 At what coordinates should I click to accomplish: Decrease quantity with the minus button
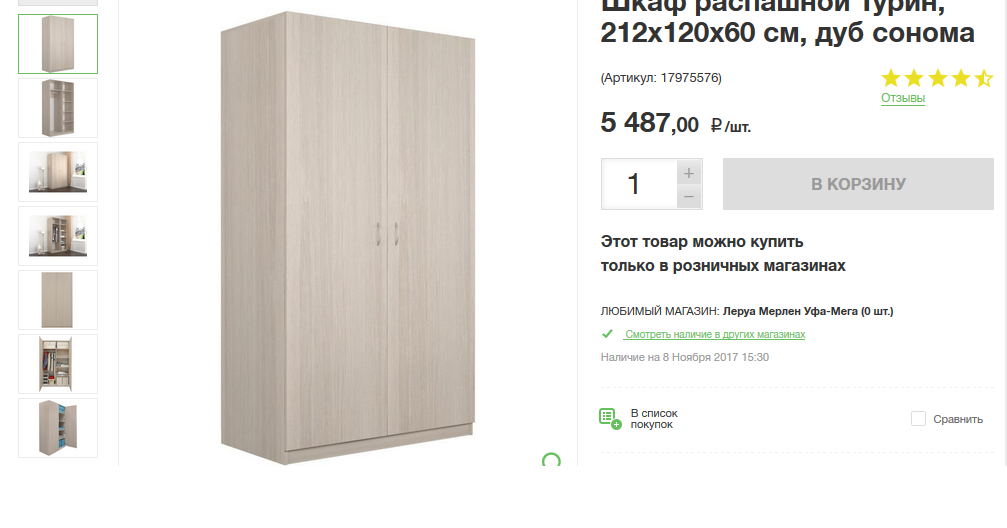[688, 197]
